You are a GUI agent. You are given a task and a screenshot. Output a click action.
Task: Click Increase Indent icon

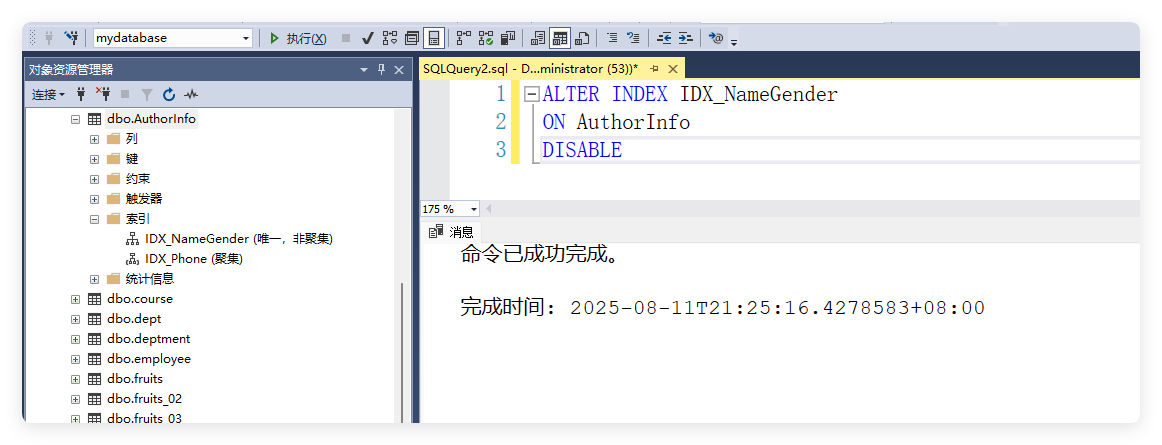pyautogui.click(x=685, y=38)
